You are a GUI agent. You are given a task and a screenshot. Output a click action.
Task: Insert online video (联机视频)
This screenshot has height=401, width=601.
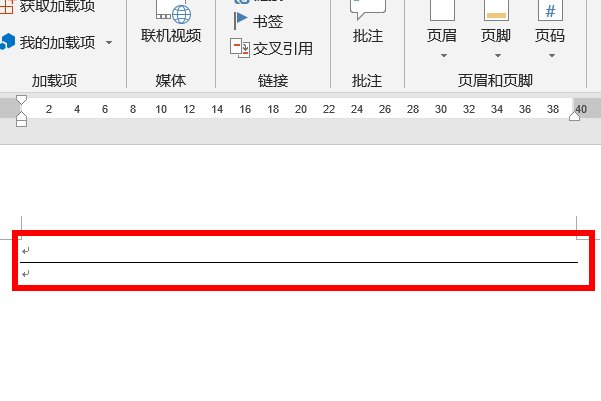click(171, 22)
